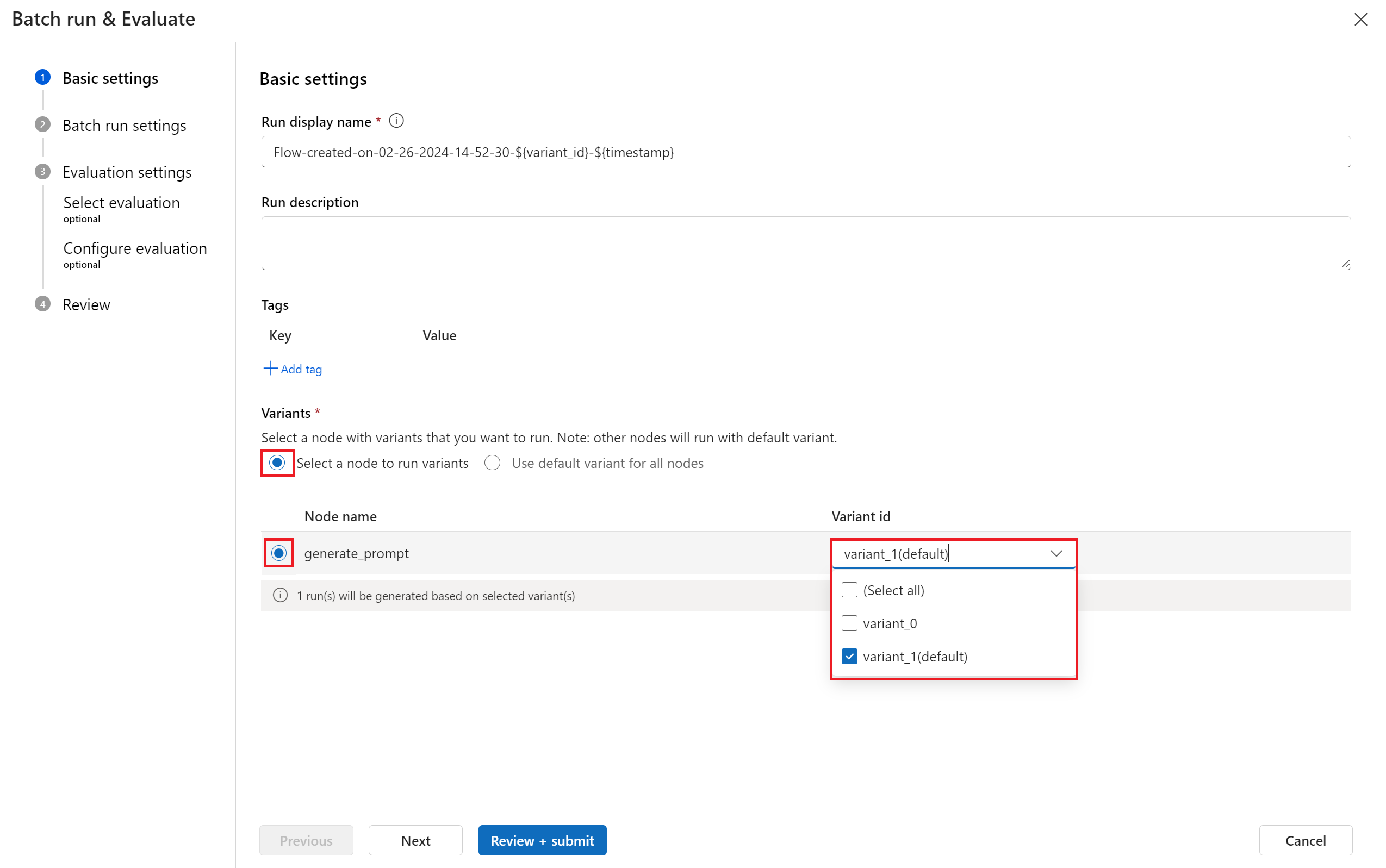Check the variant_0 checkbox
The width and height of the screenshot is (1386, 868).
(x=849, y=623)
